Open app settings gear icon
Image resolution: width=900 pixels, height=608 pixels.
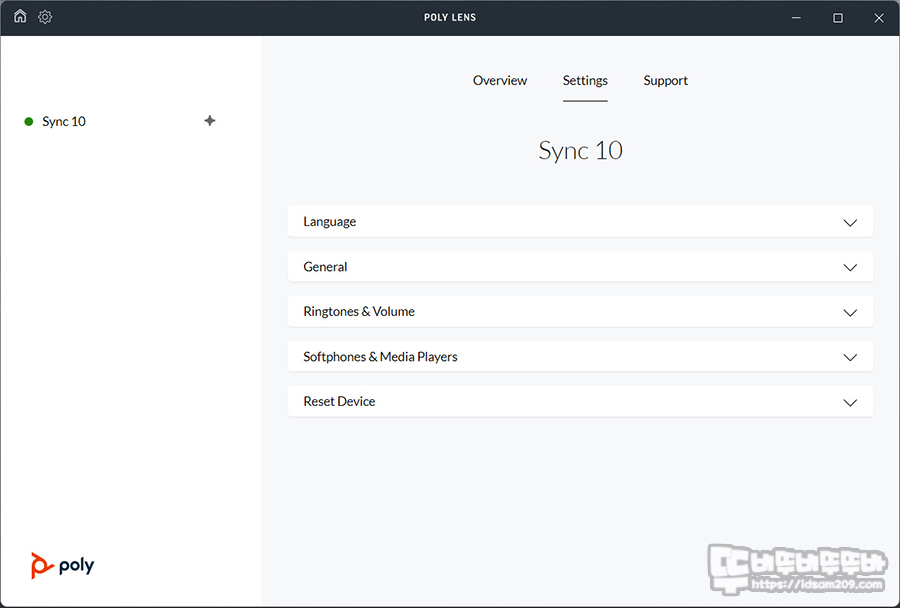click(x=45, y=17)
